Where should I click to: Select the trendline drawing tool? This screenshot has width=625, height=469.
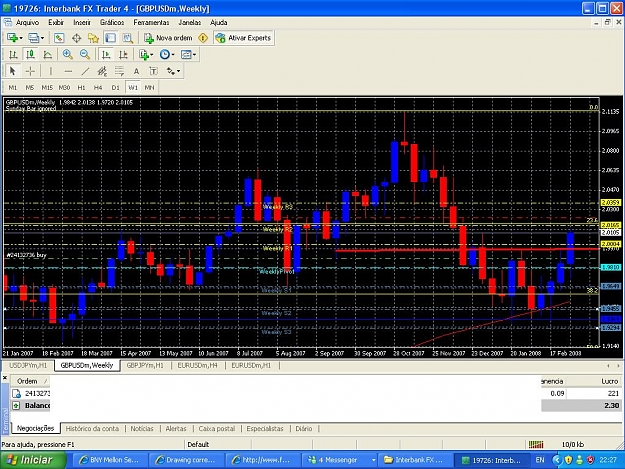[85, 71]
